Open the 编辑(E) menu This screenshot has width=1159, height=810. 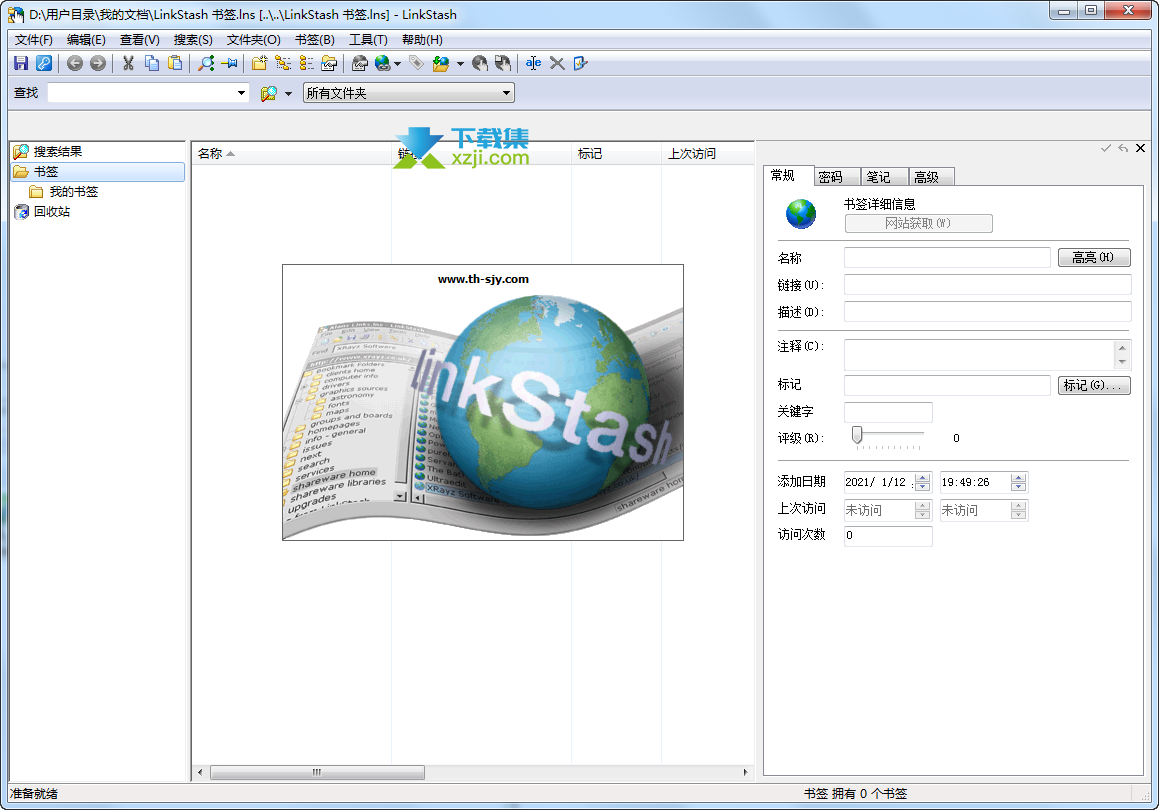coord(86,40)
